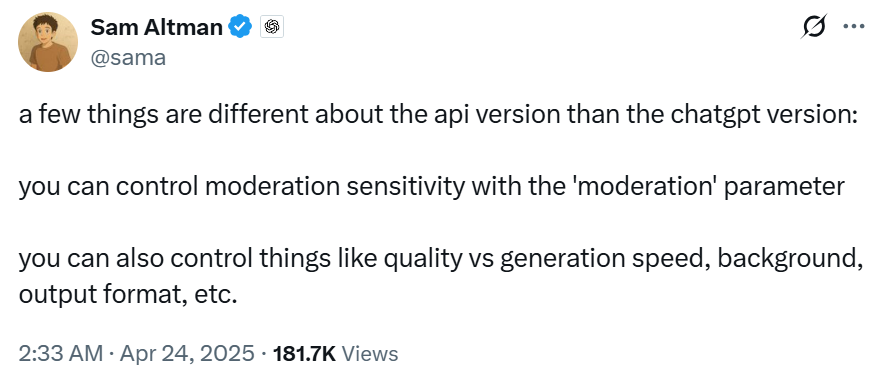
Task: Click the Sam Altman display name
Action: pos(157,27)
